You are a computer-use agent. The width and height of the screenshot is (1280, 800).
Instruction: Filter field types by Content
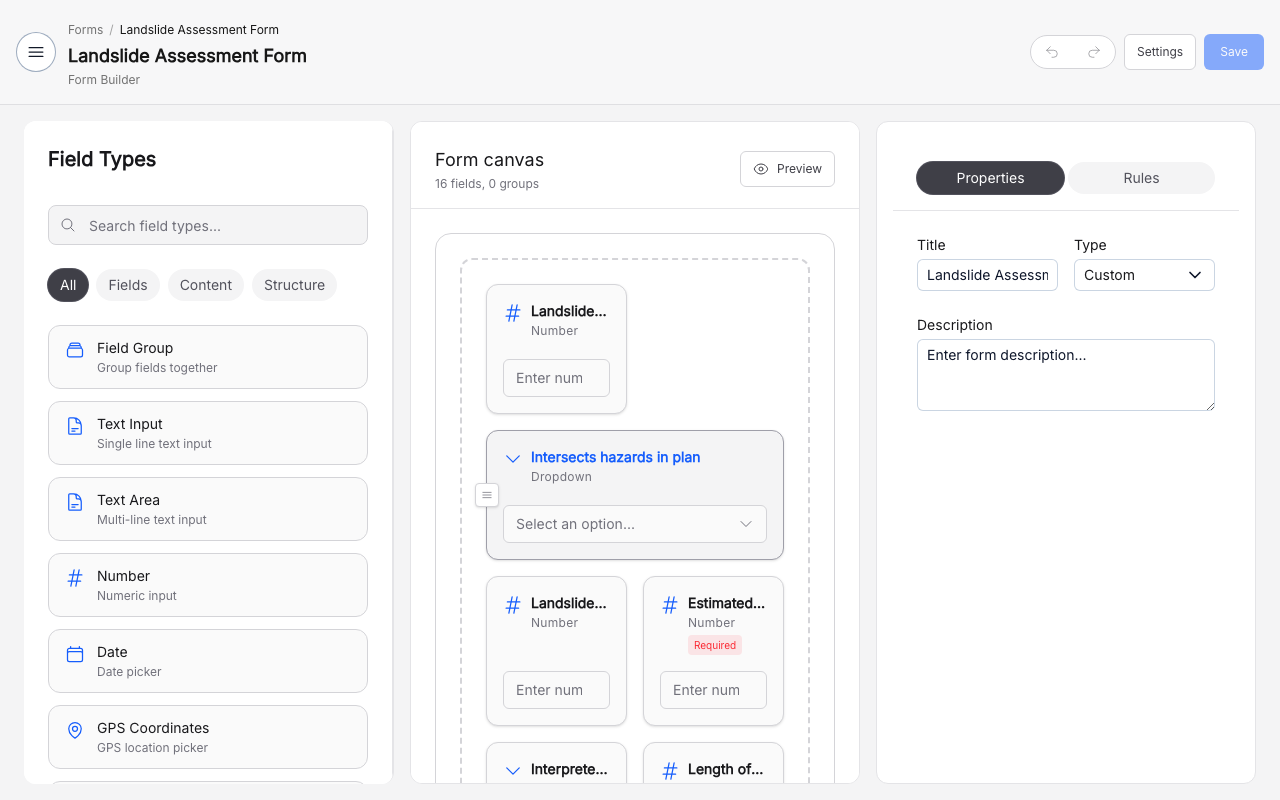[x=206, y=285]
